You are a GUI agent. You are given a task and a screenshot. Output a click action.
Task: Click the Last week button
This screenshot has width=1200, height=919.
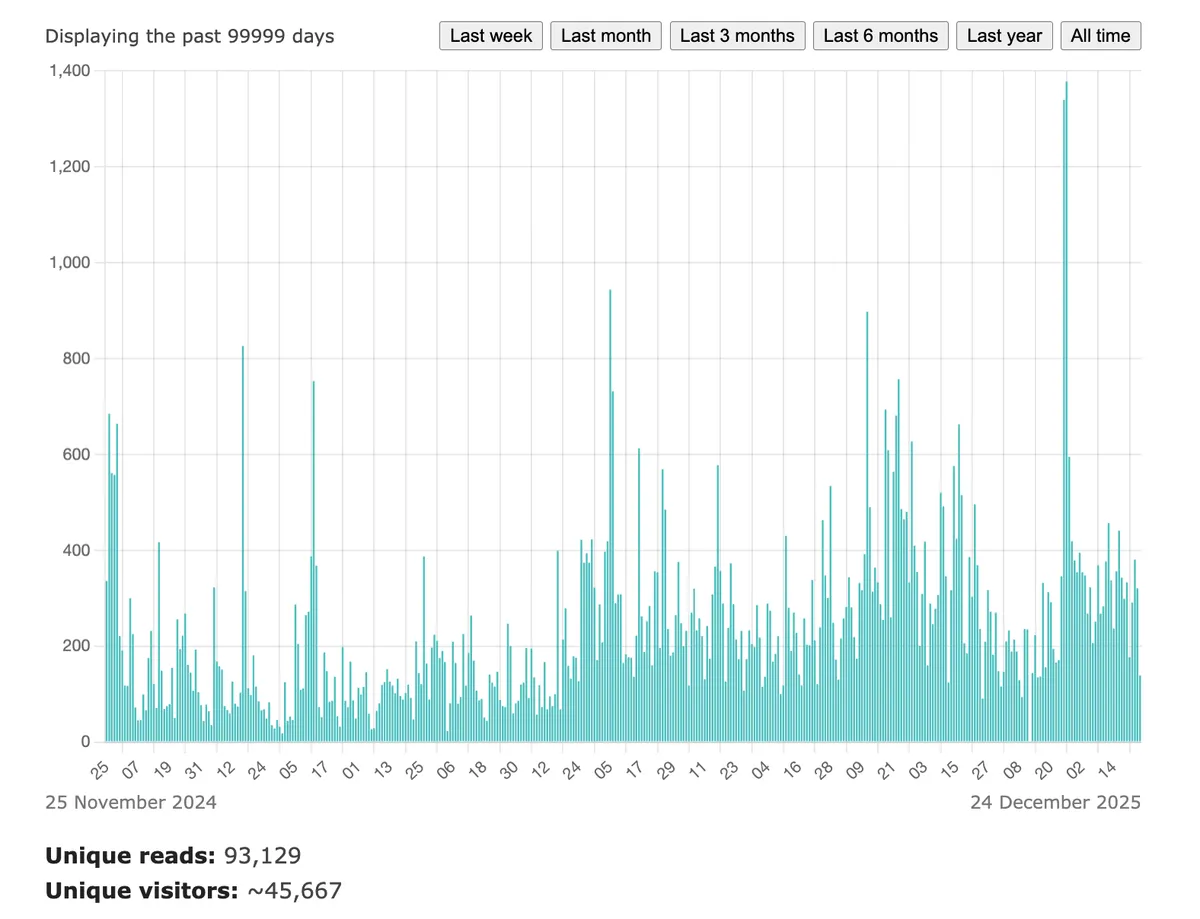point(491,36)
